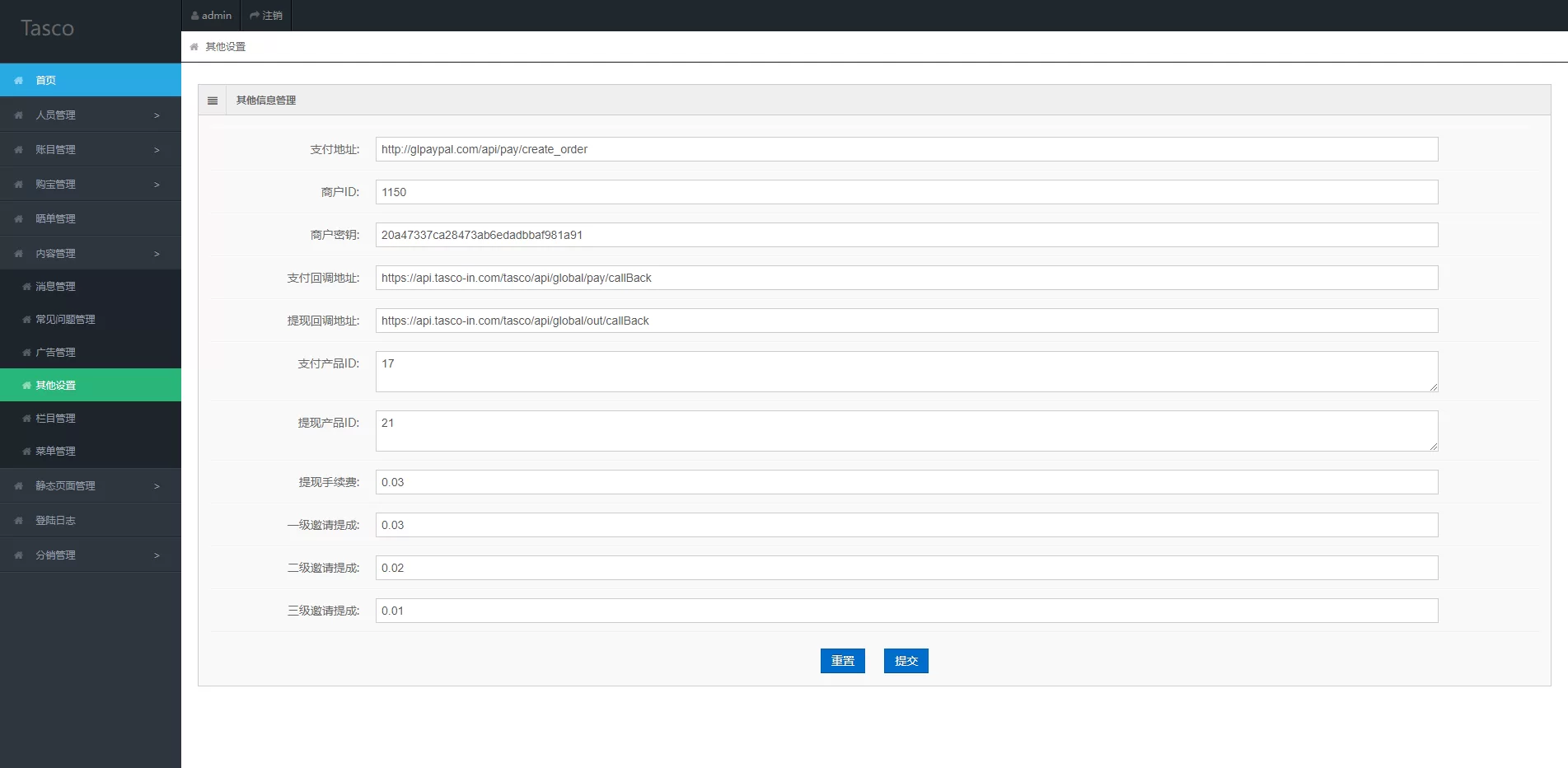The width and height of the screenshot is (1568, 768).
Task: Click the icon beside 登陆日志
Action: (19, 521)
